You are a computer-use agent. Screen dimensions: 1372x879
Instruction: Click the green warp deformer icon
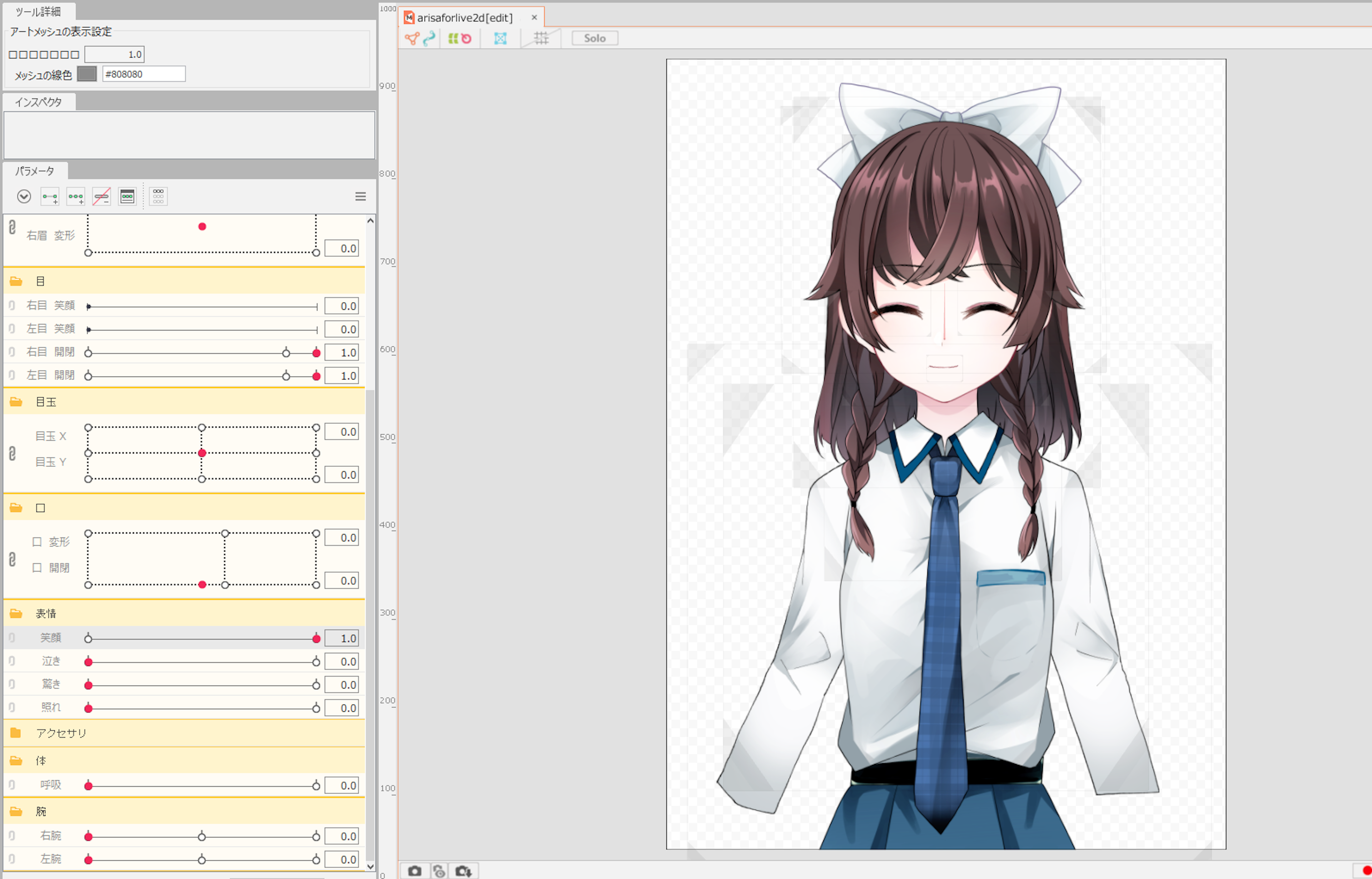pyautogui.click(x=453, y=38)
